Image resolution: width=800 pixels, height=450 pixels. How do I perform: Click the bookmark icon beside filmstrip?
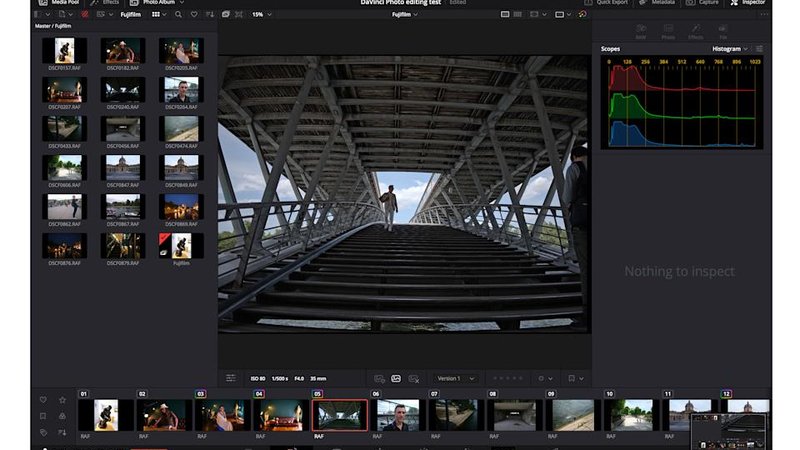click(x=43, y=416)
